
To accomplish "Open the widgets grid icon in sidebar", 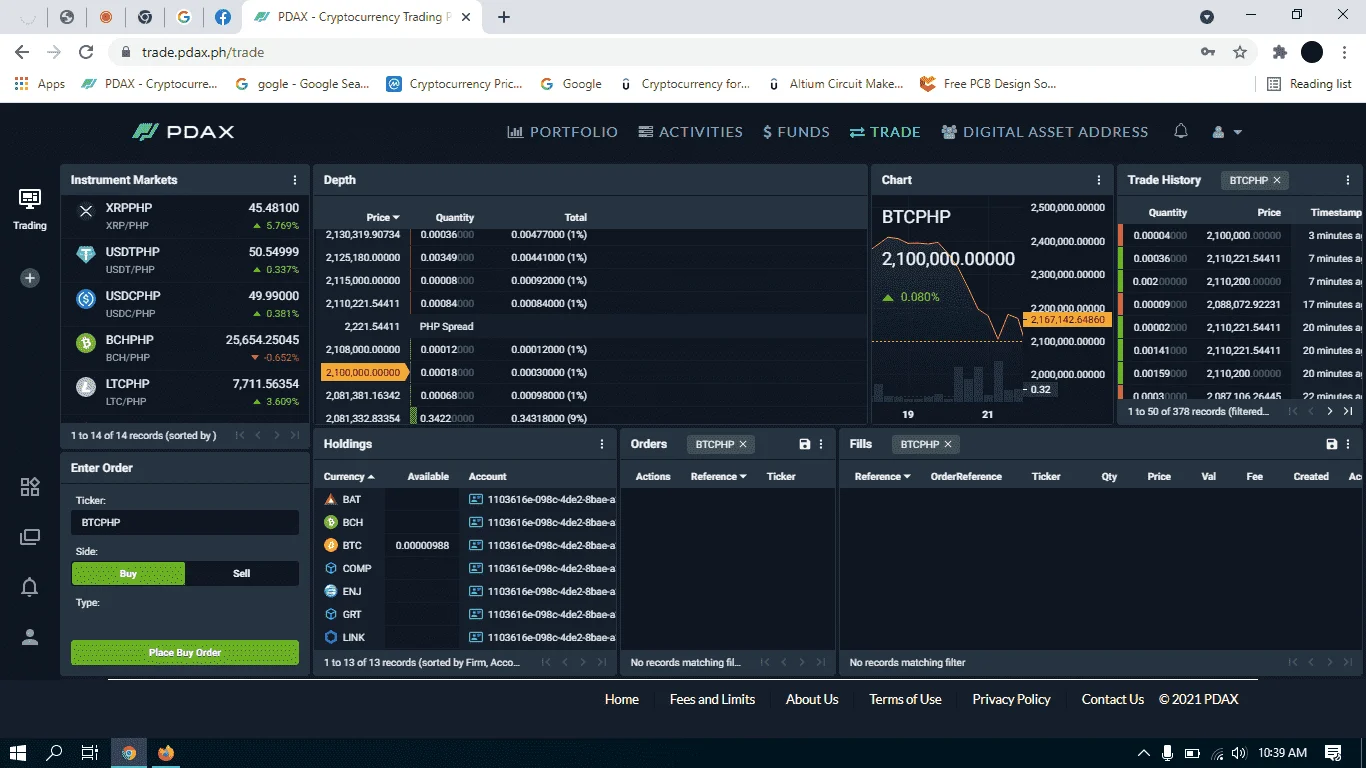I will point(30,487).
